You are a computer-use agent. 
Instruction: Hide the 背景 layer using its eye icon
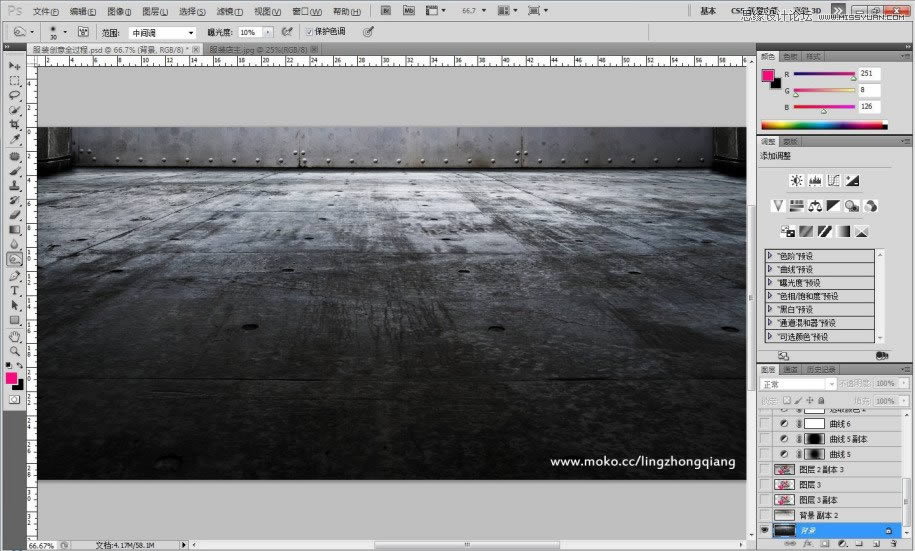coord(766,529)
